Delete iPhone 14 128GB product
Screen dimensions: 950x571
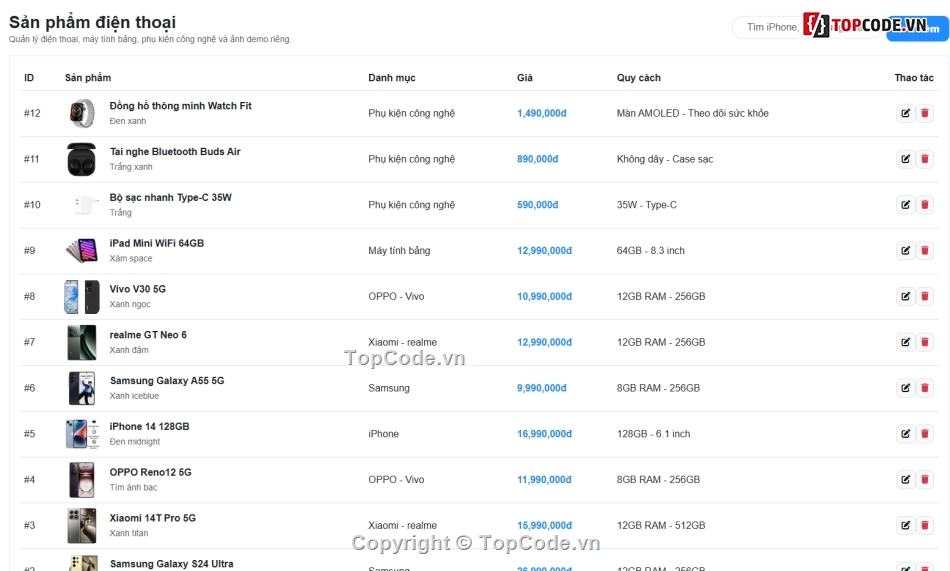coord(925,433)
